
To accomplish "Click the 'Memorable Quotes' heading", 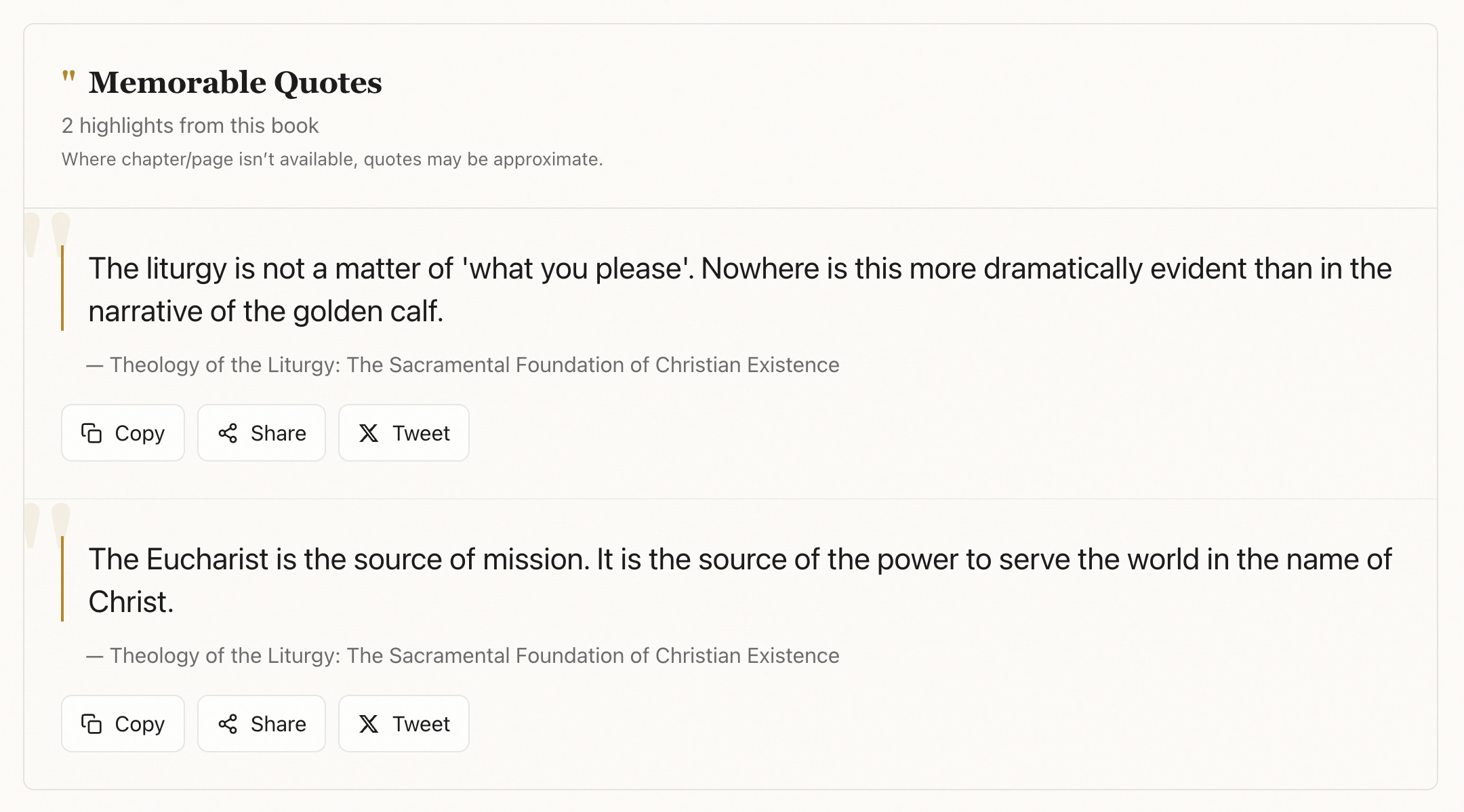I will click(235, 83).
